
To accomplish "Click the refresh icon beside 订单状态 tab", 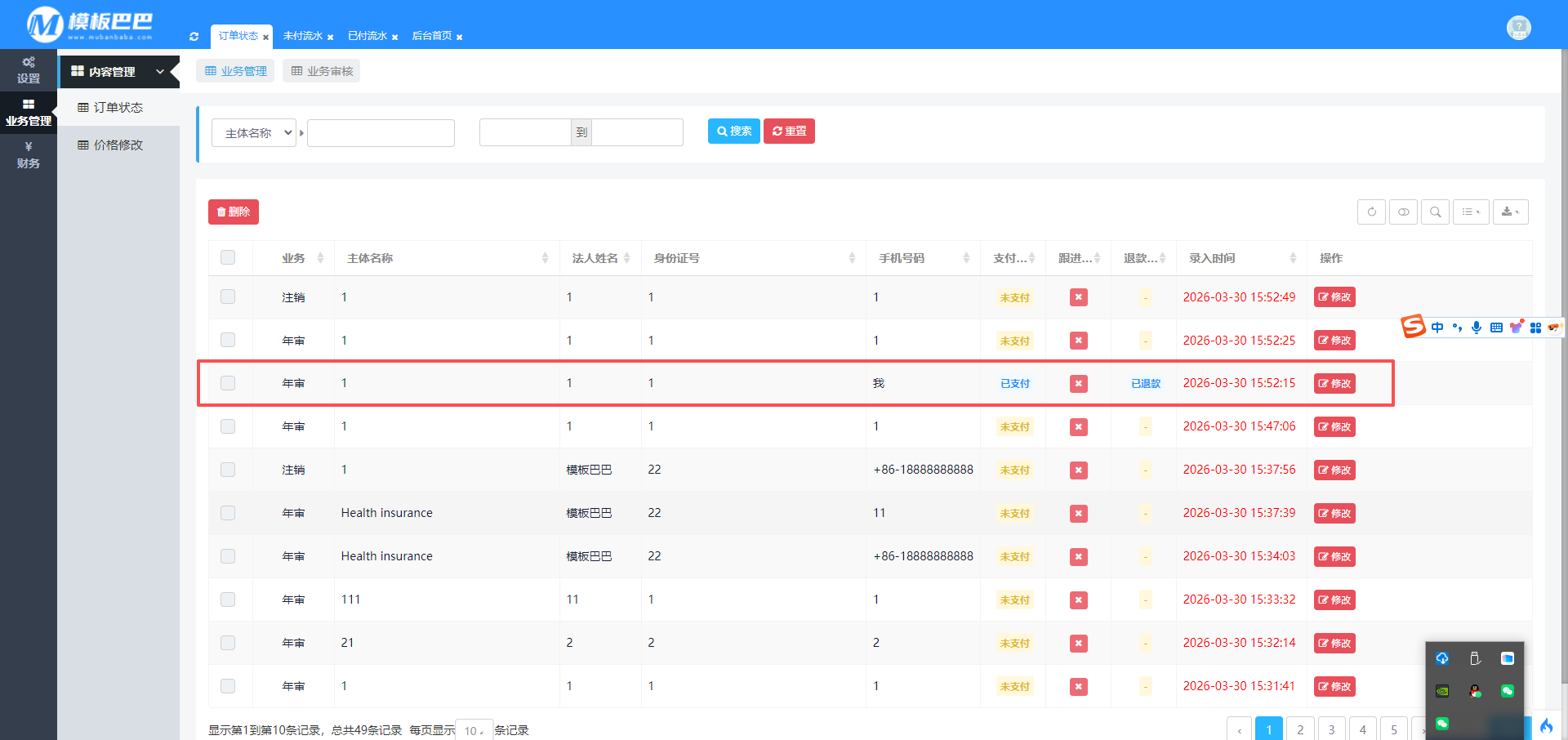I will 194,37.
